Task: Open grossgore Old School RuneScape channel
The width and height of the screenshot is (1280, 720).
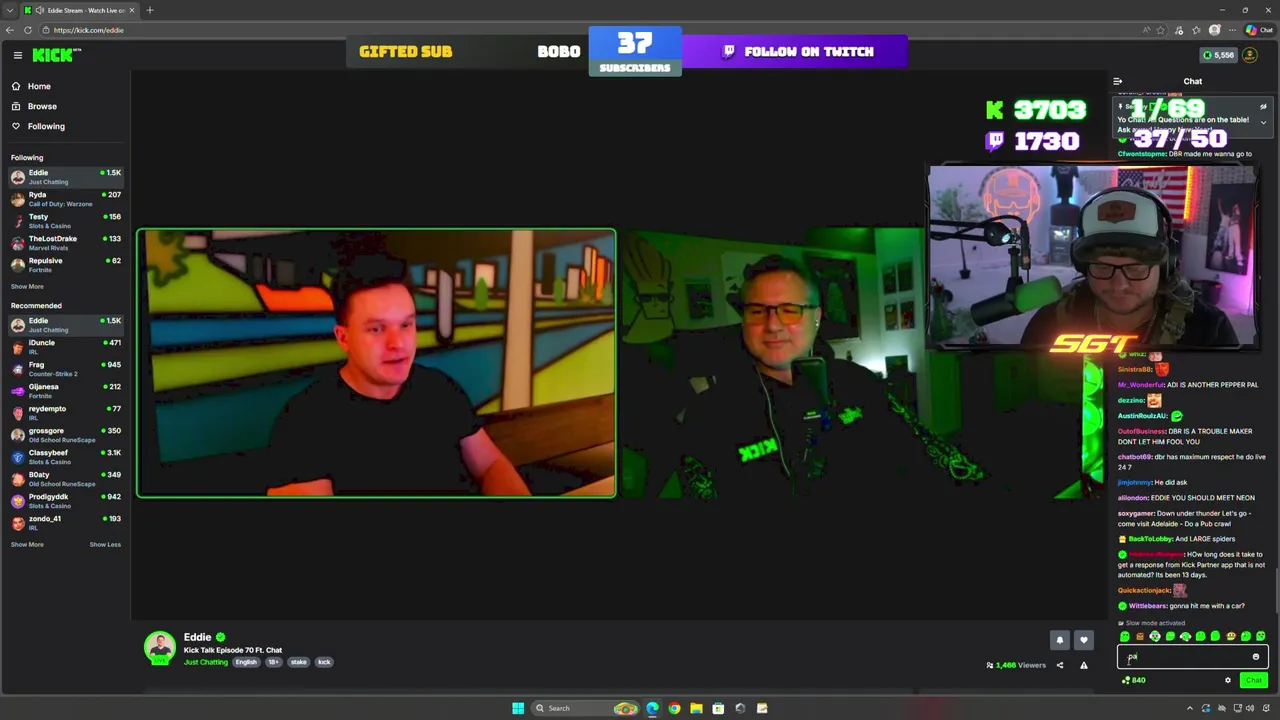Action: pos(65,435)
